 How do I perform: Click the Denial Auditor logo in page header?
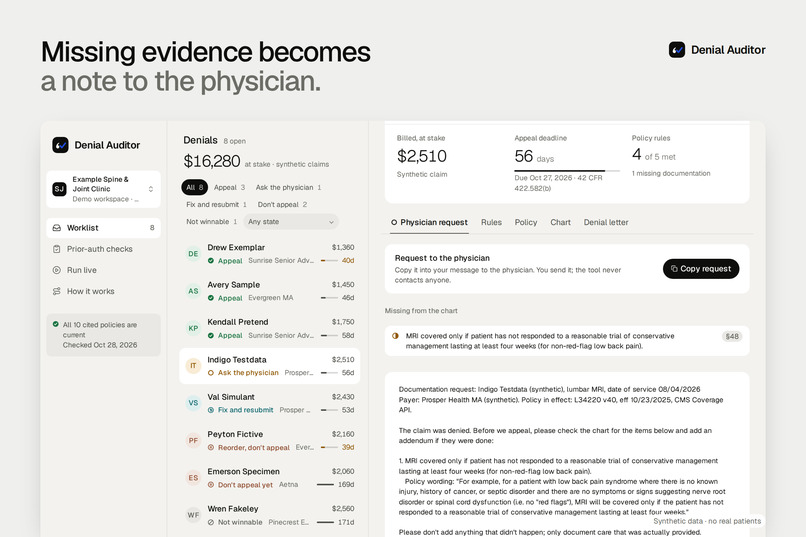click(676, 50)
